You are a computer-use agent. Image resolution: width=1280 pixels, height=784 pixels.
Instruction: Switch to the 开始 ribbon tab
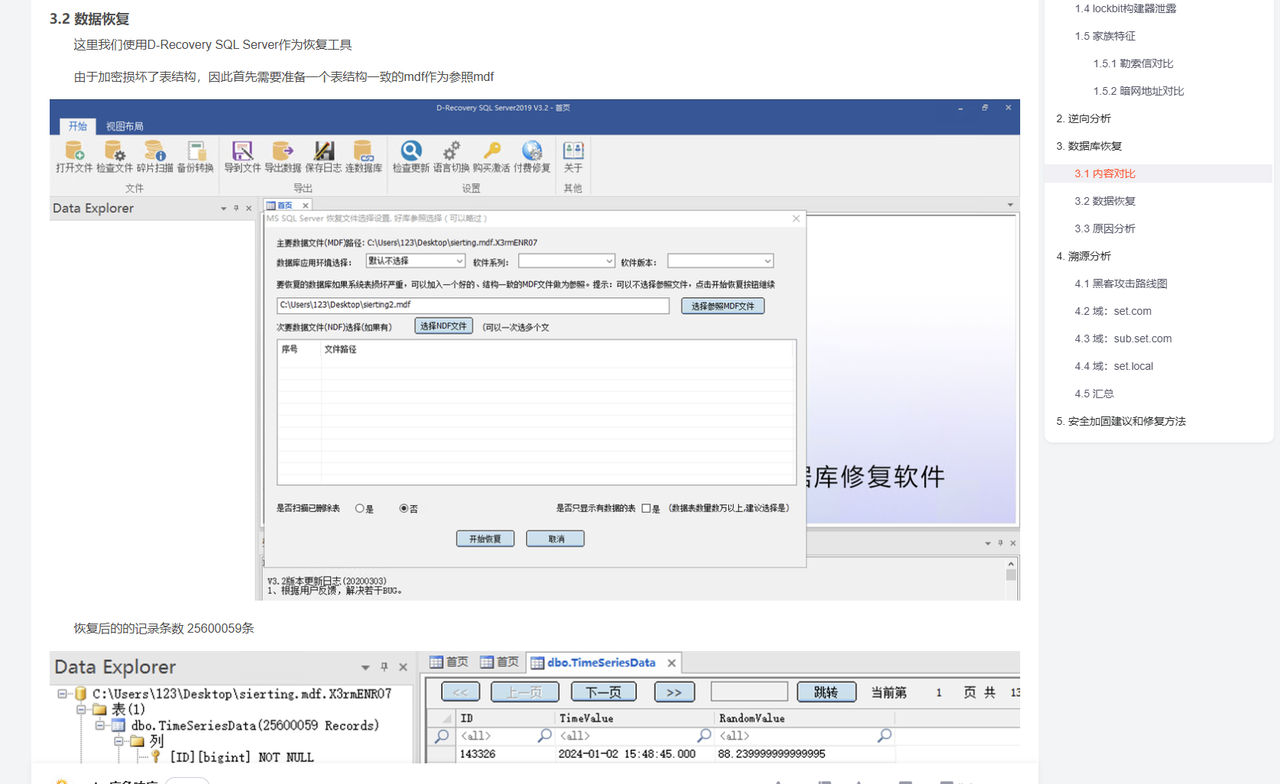[x=78, y=126]
